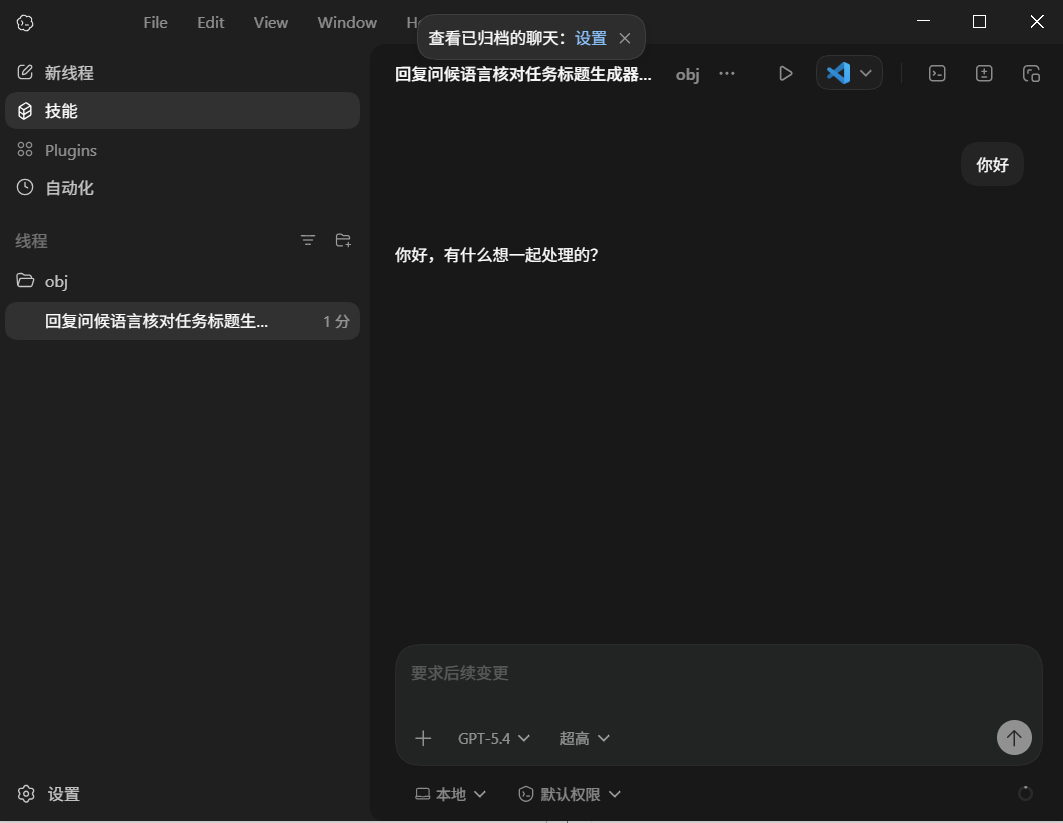The image size is (1063, 823).
Task: Open the 自动化 automation section
Action: point(182,188)
